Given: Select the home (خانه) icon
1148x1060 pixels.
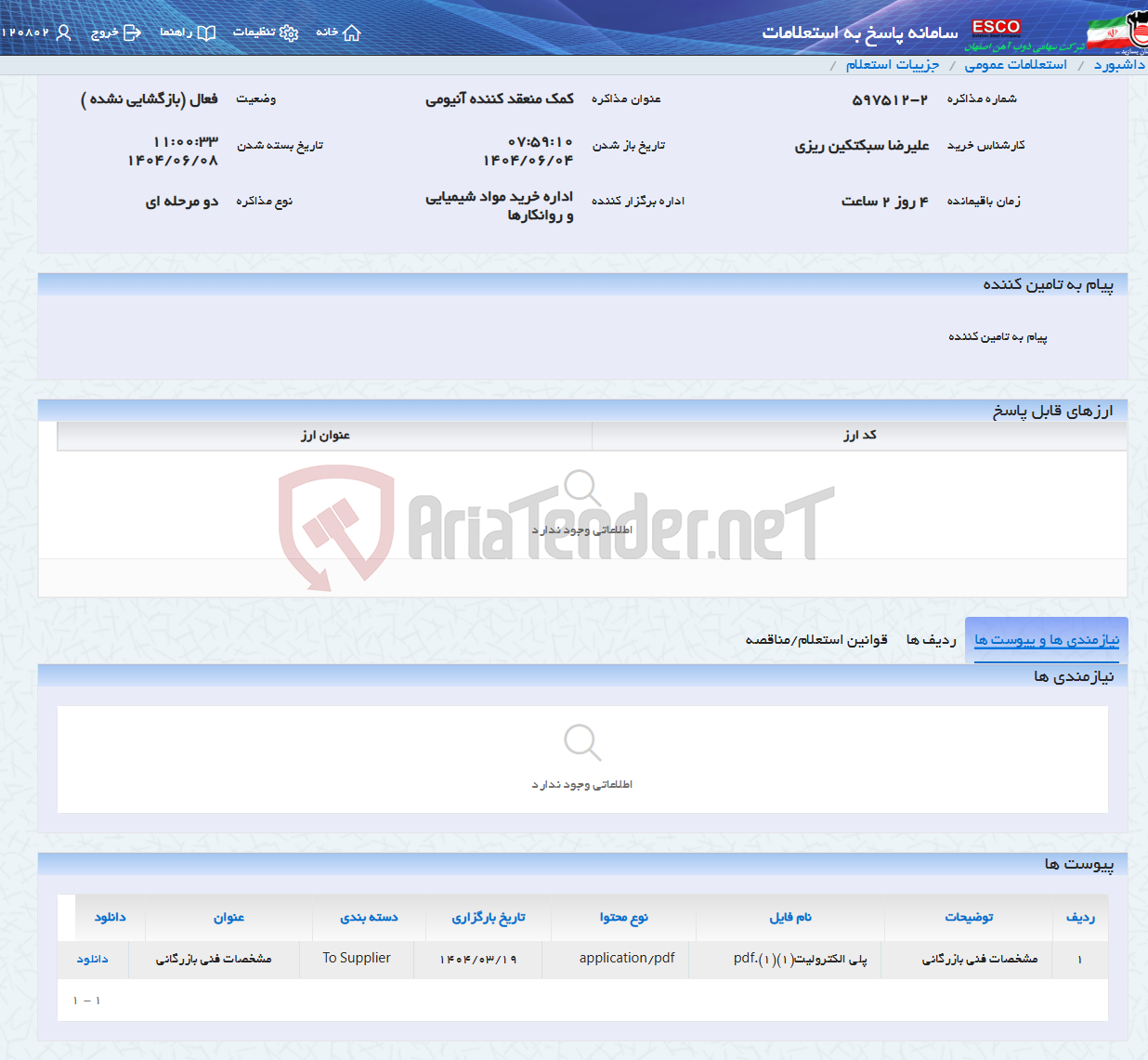Looking at the screenshot, I should tap(351, 32).
